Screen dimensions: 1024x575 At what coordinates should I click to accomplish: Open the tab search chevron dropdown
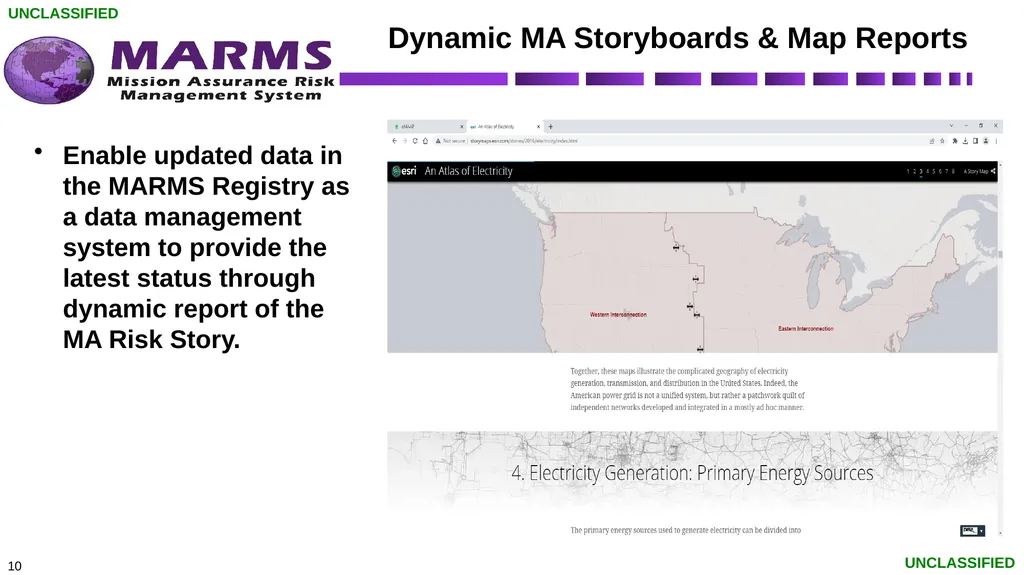click(952, 125)
